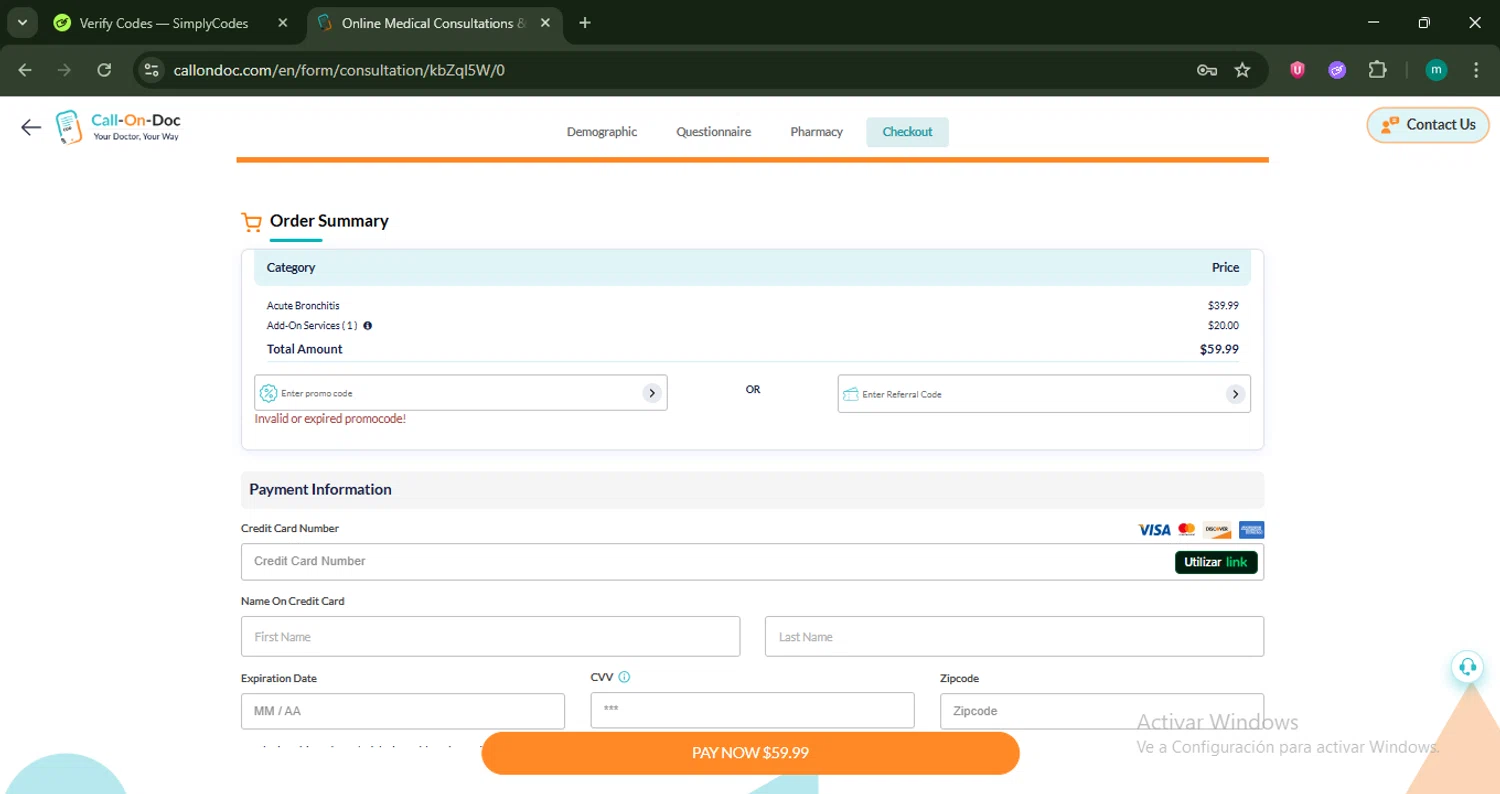The width and height of the screenshot is (1500, 794).
Task: Open the Extensions puzzle icon
Action: coord(1378,70)
